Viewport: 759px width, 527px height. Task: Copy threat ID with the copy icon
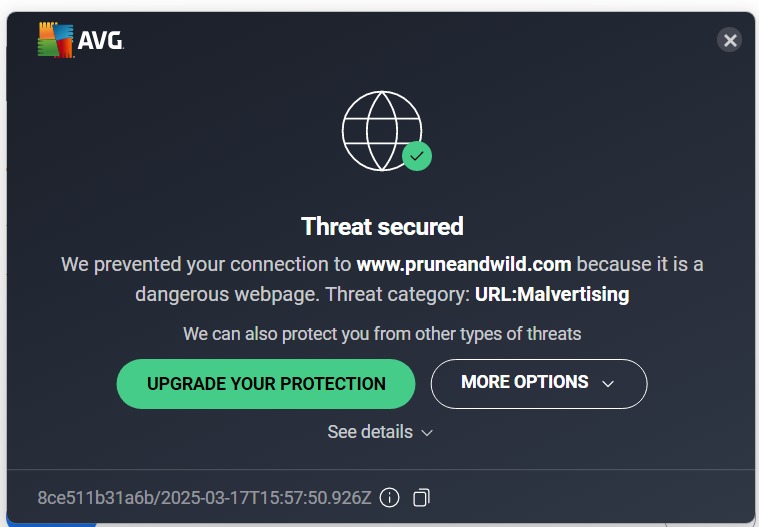(421, 497)
